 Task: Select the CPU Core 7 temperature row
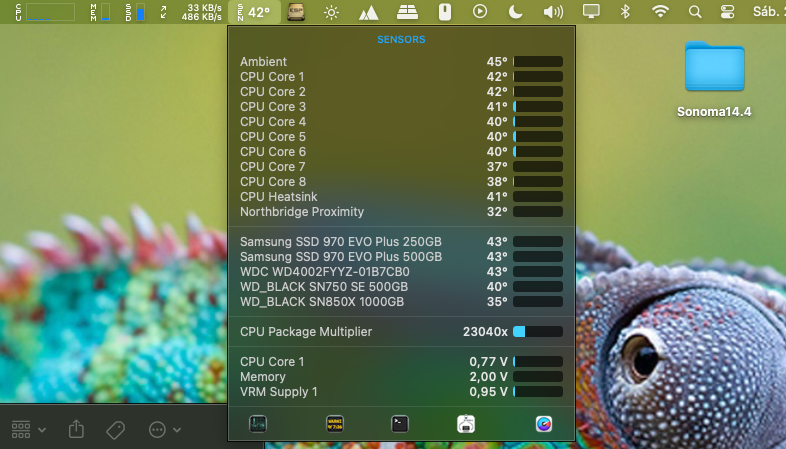[401, 167]
